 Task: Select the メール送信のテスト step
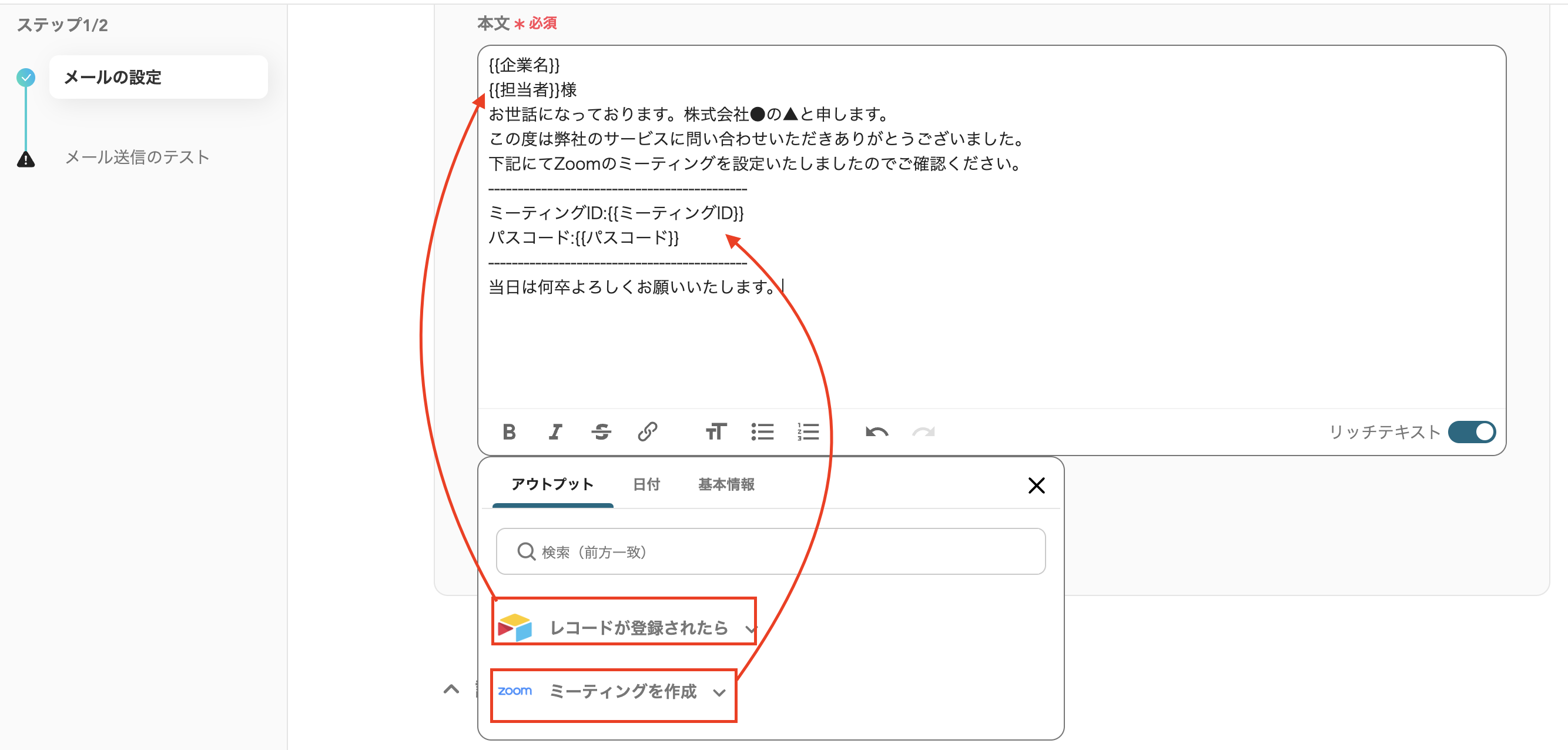click(136, 156)
